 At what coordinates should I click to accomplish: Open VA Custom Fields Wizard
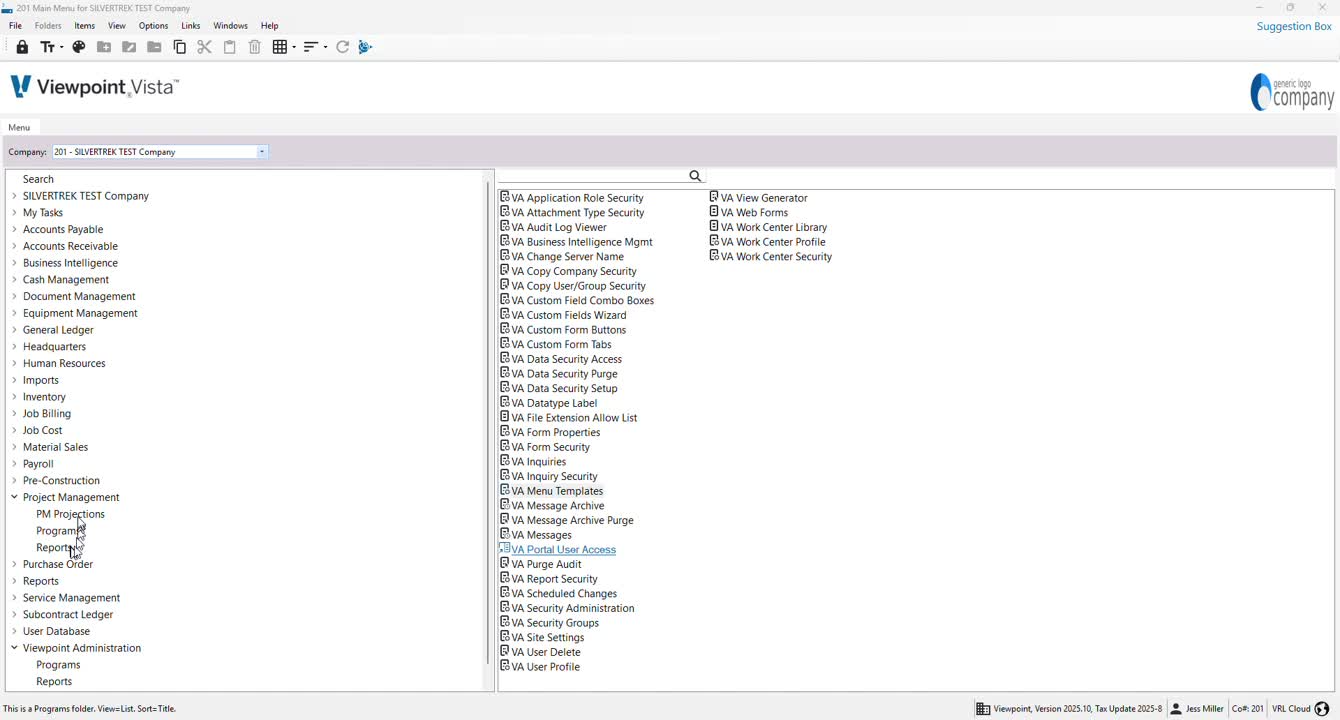[x=569, y=314]
